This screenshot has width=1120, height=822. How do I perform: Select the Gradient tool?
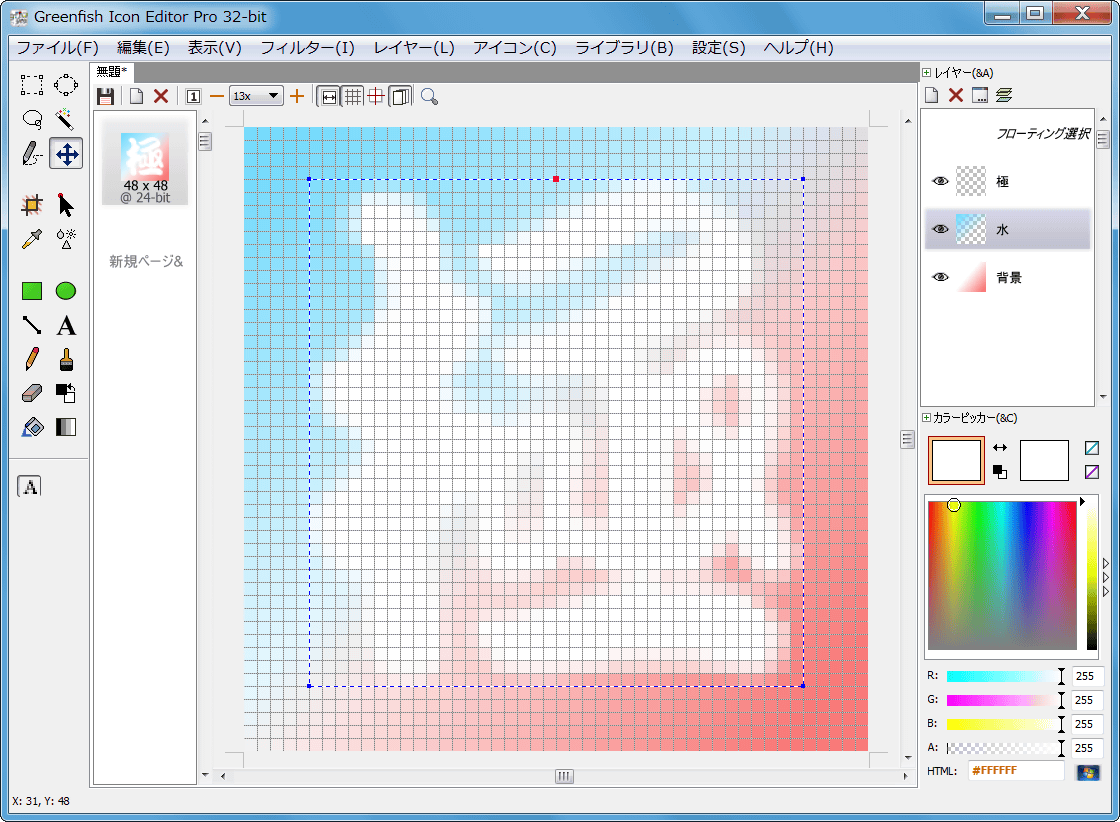click(x=66, y=427)
